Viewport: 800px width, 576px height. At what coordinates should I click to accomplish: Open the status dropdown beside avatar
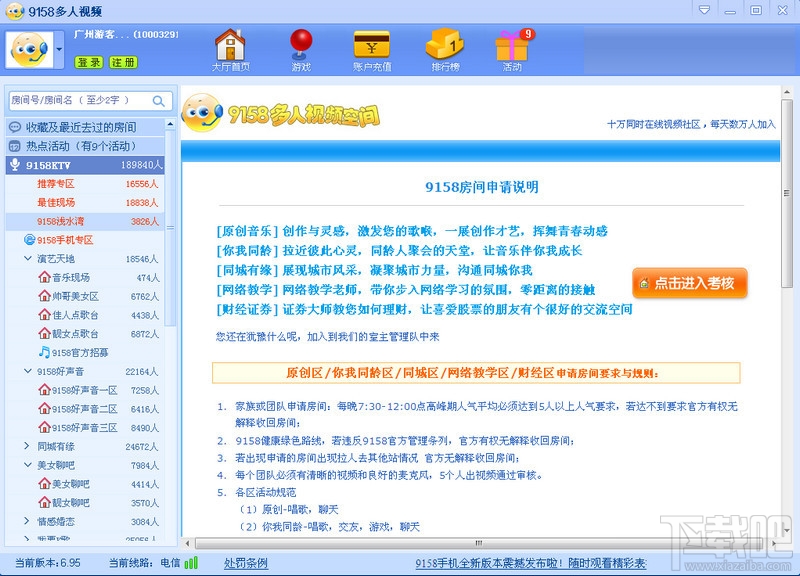[x=59, y=49]
